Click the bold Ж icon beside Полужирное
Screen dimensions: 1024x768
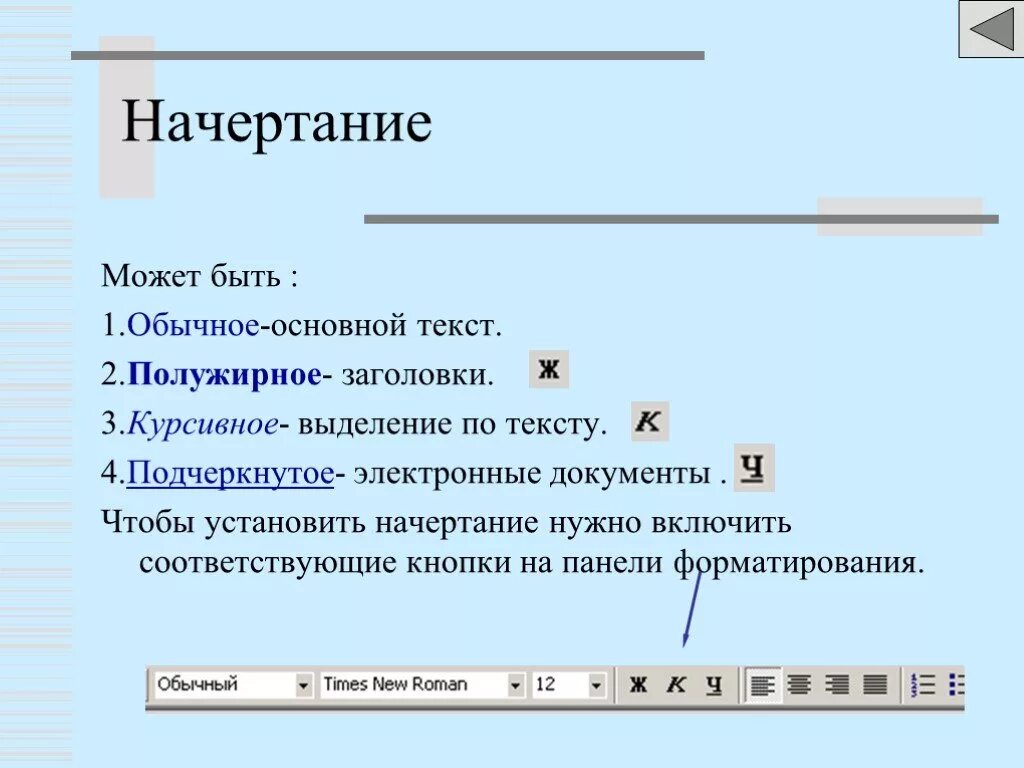pyautogui.click(x=549, y=369)
